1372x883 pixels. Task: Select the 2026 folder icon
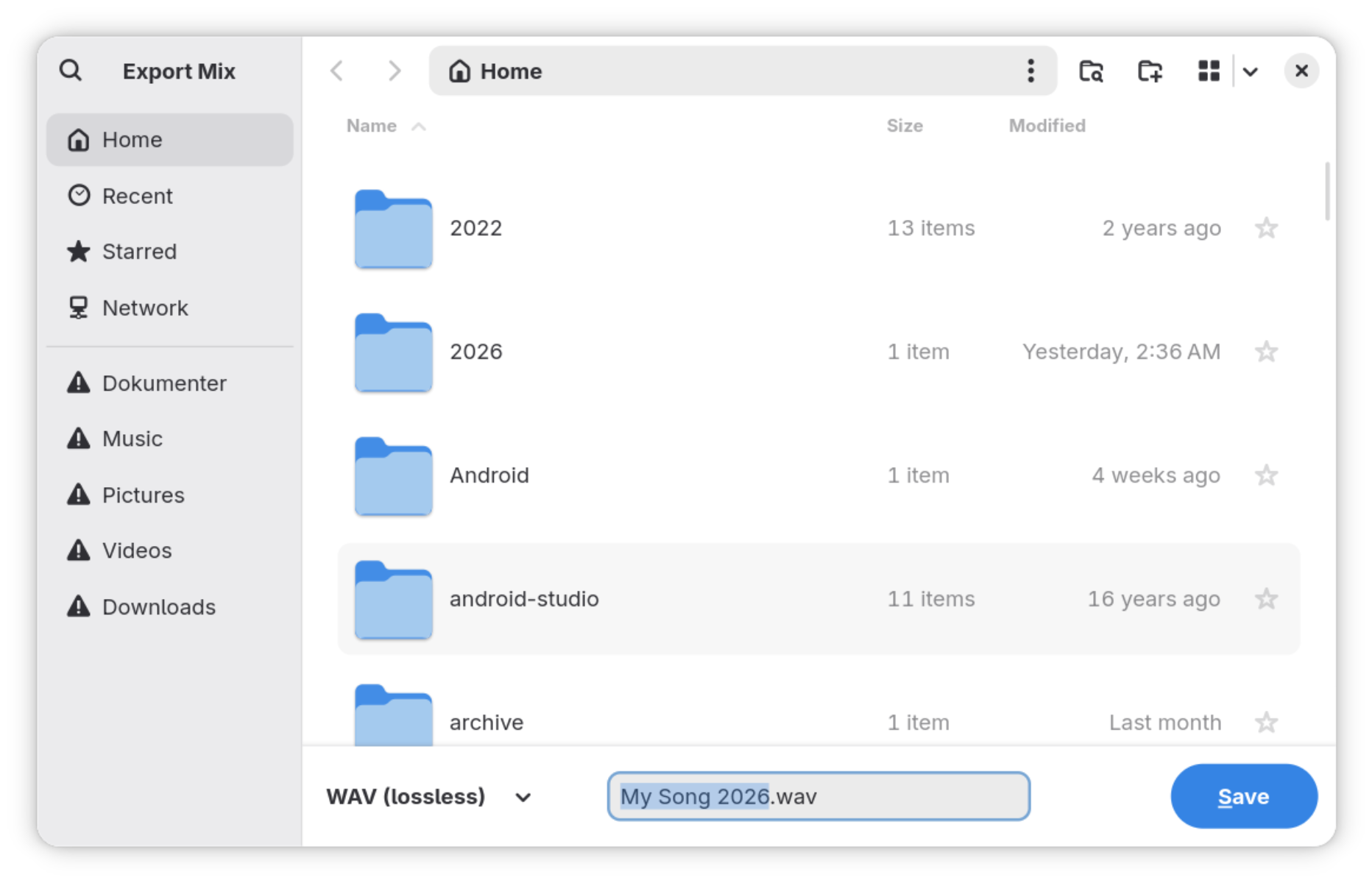393,352
